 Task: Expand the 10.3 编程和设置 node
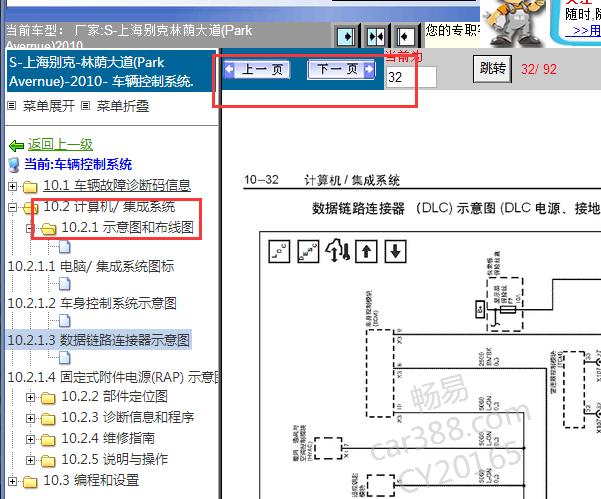click(x=12, y=481)
